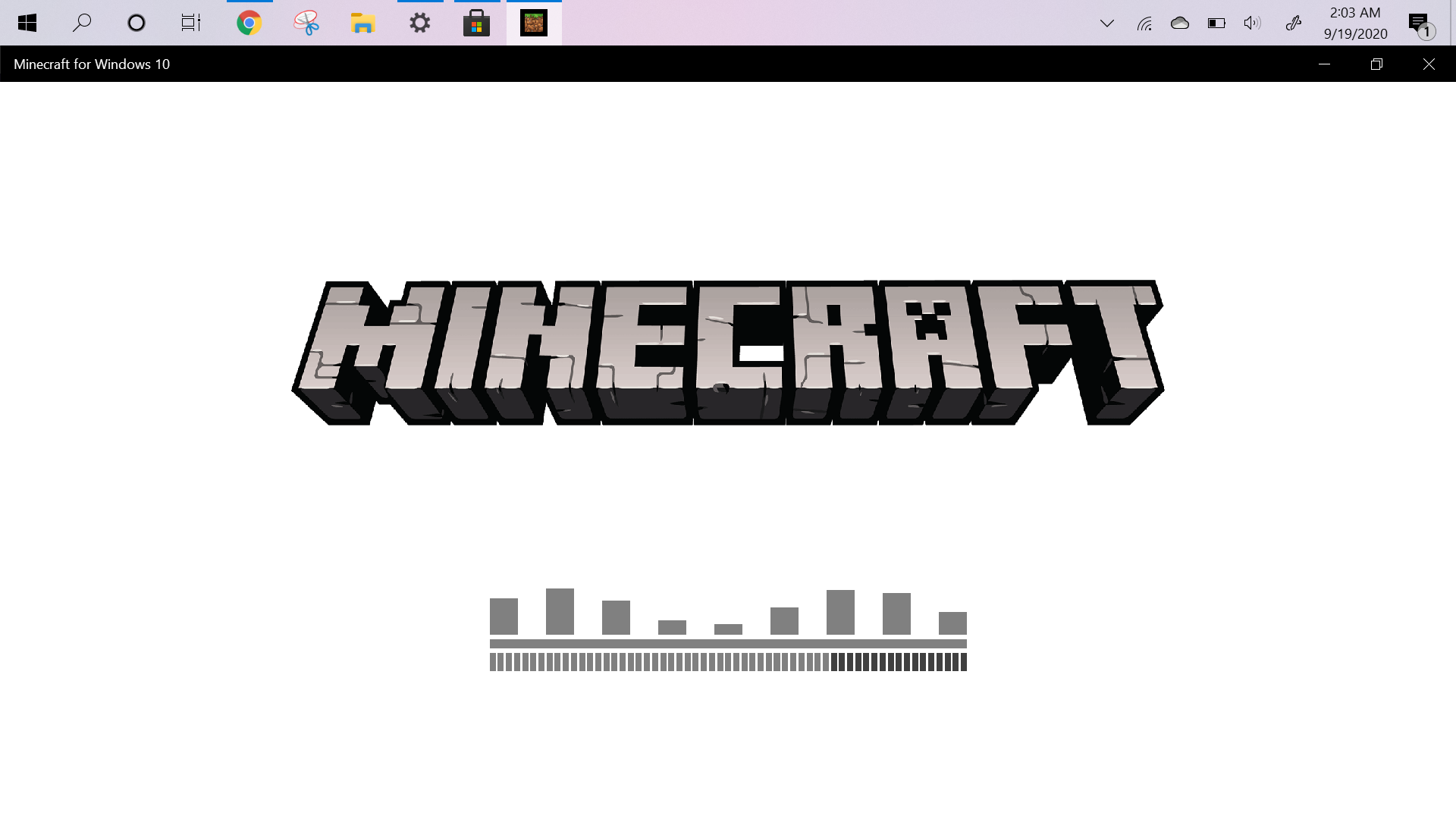Click the segmented loading progress bar

click(x=728, y=662)
